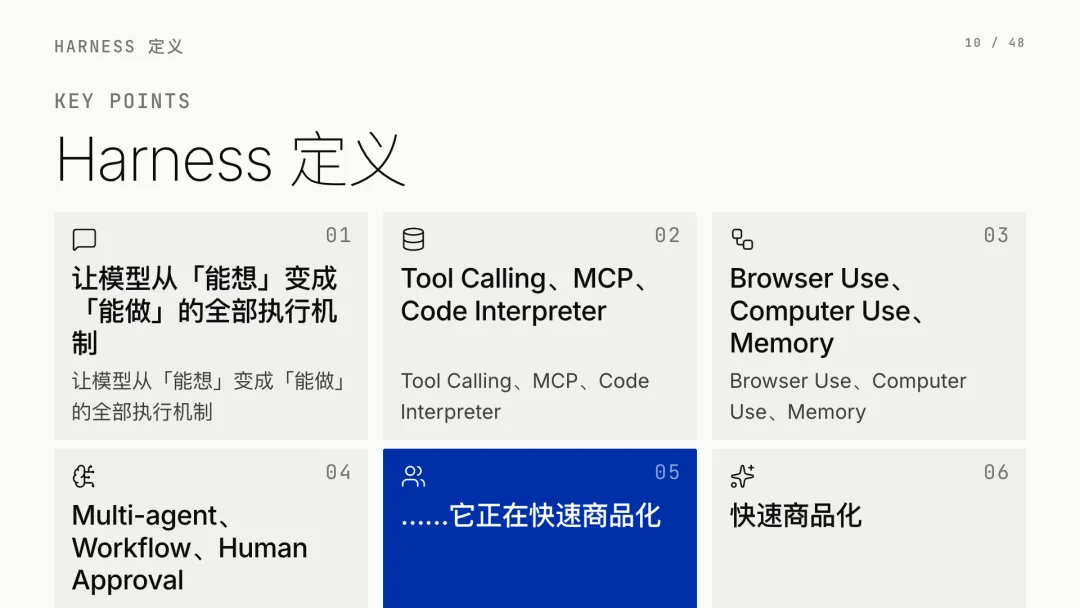Viewport: 1080px width, 608px height.
Task: Click gray subtext Browser Use、Computer Use、Memory
Action: 848,396
